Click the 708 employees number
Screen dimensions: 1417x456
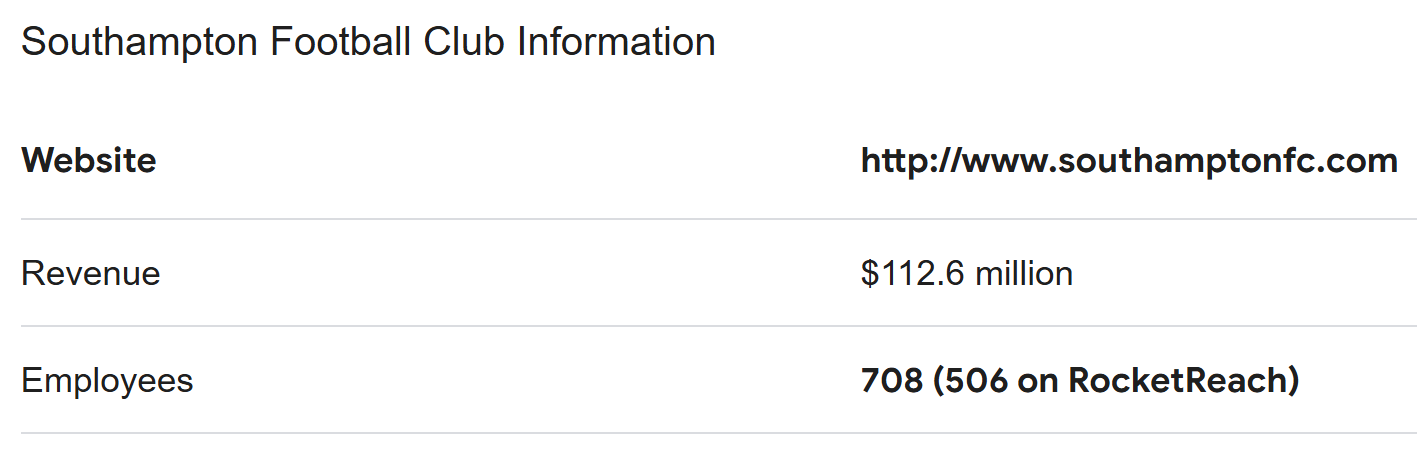pos(891,381)
